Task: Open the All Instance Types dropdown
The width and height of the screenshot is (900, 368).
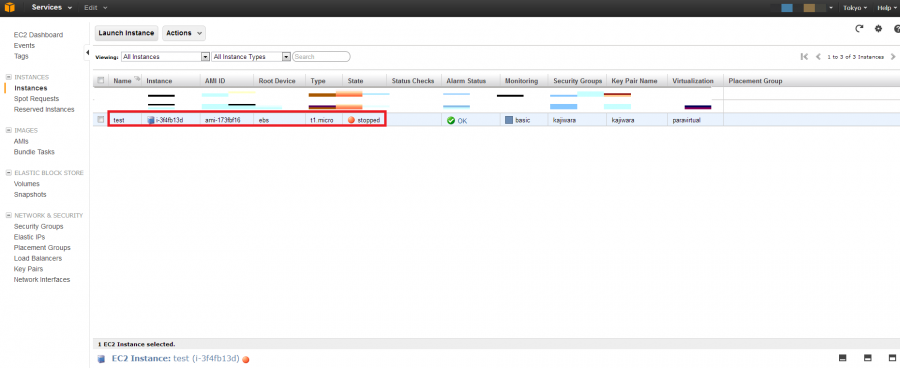Action: click(251, 57)
